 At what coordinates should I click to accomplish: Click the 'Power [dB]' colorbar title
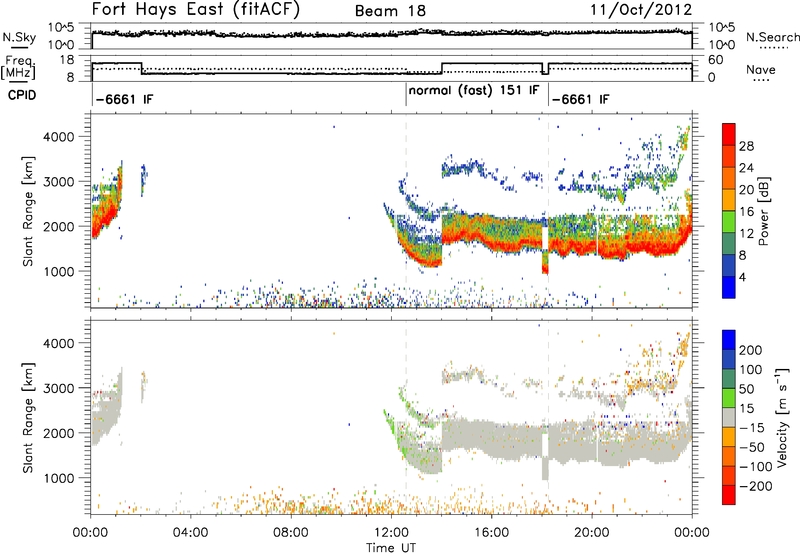pos(763,211)
